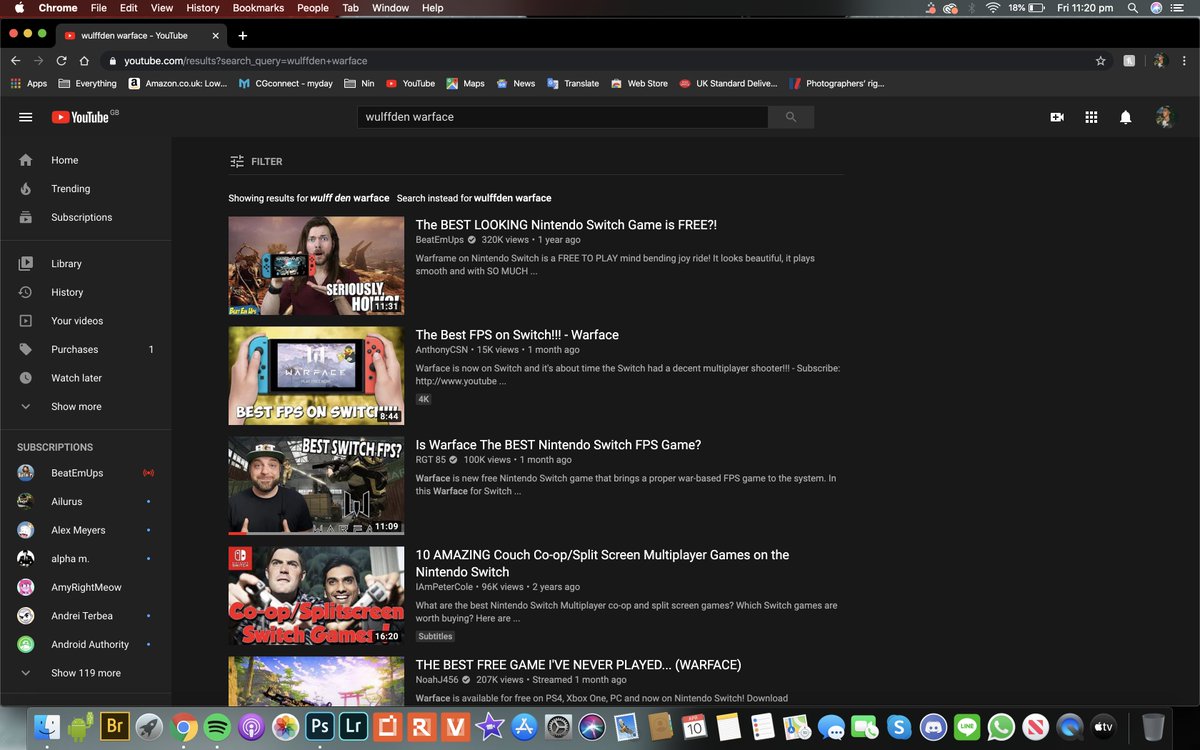1200x750 pixels.
Task: Open the notifications bell
Action: [x=1125, y=117]
